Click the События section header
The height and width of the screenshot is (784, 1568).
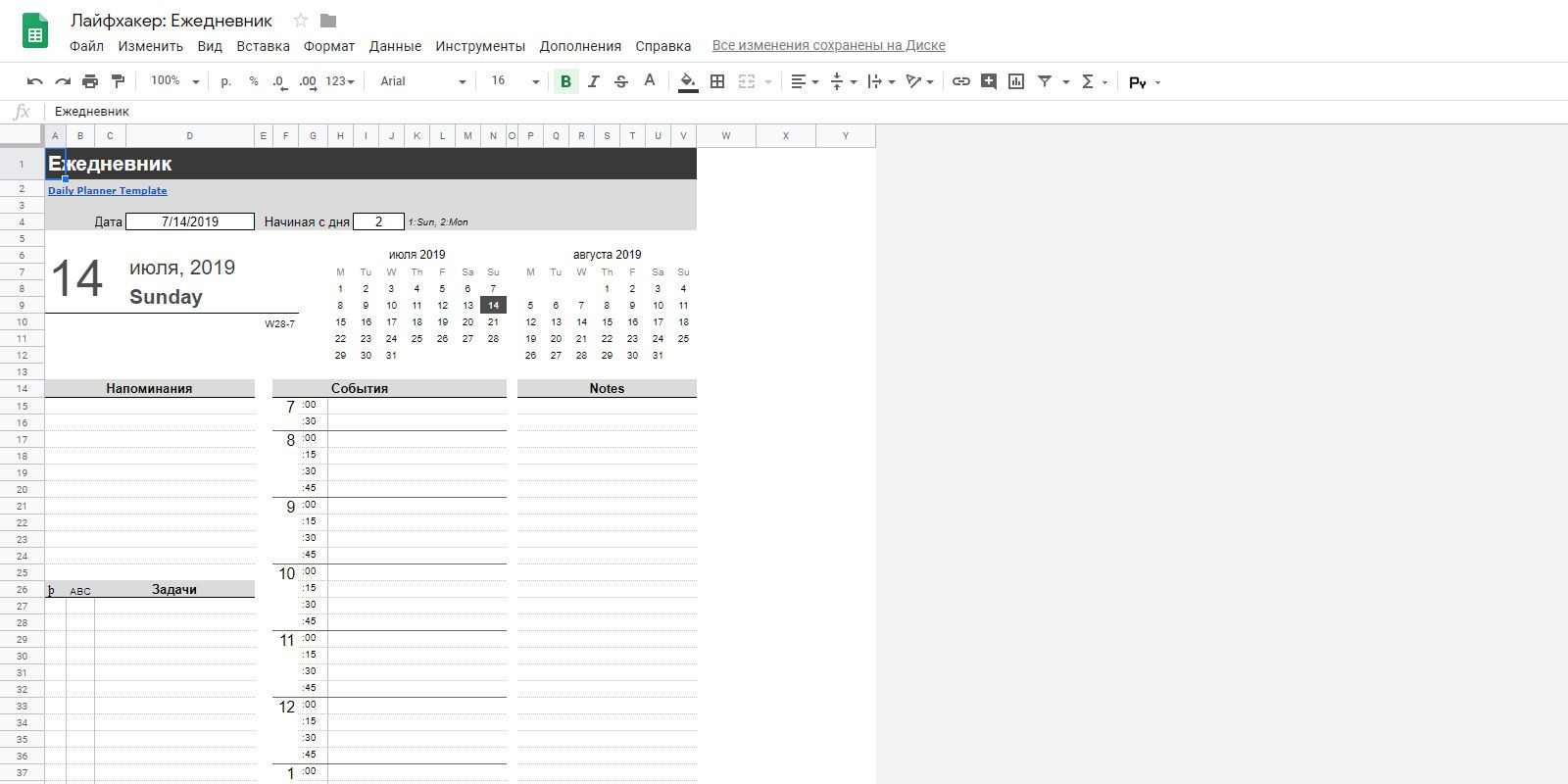coord(389,389)
